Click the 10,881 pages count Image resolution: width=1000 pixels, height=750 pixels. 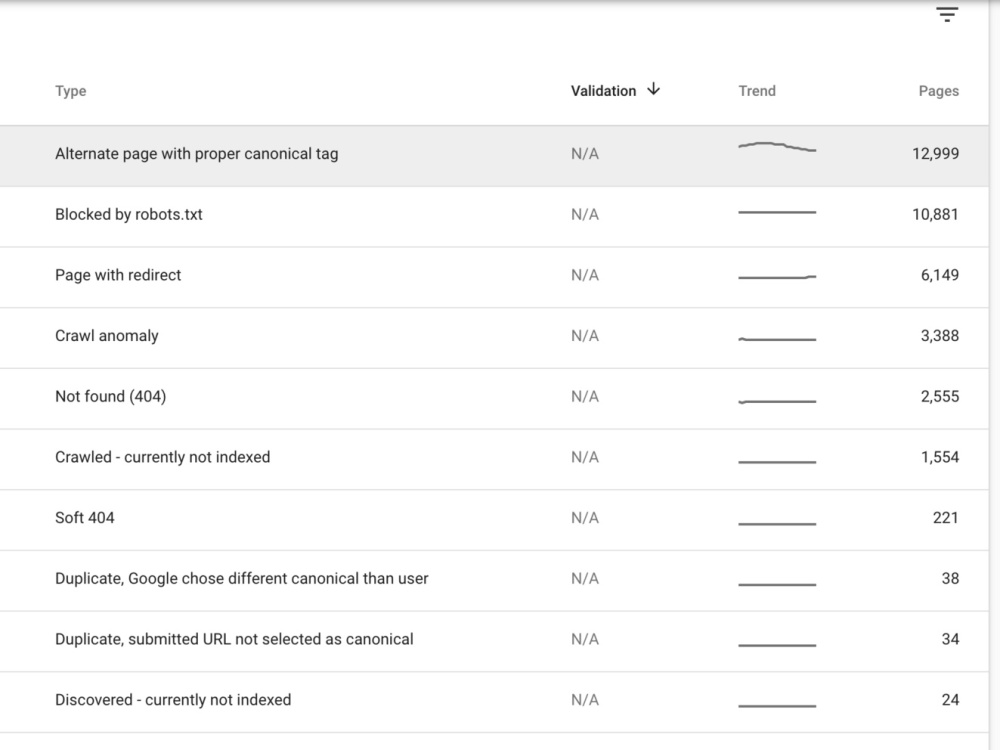[935, 214]
